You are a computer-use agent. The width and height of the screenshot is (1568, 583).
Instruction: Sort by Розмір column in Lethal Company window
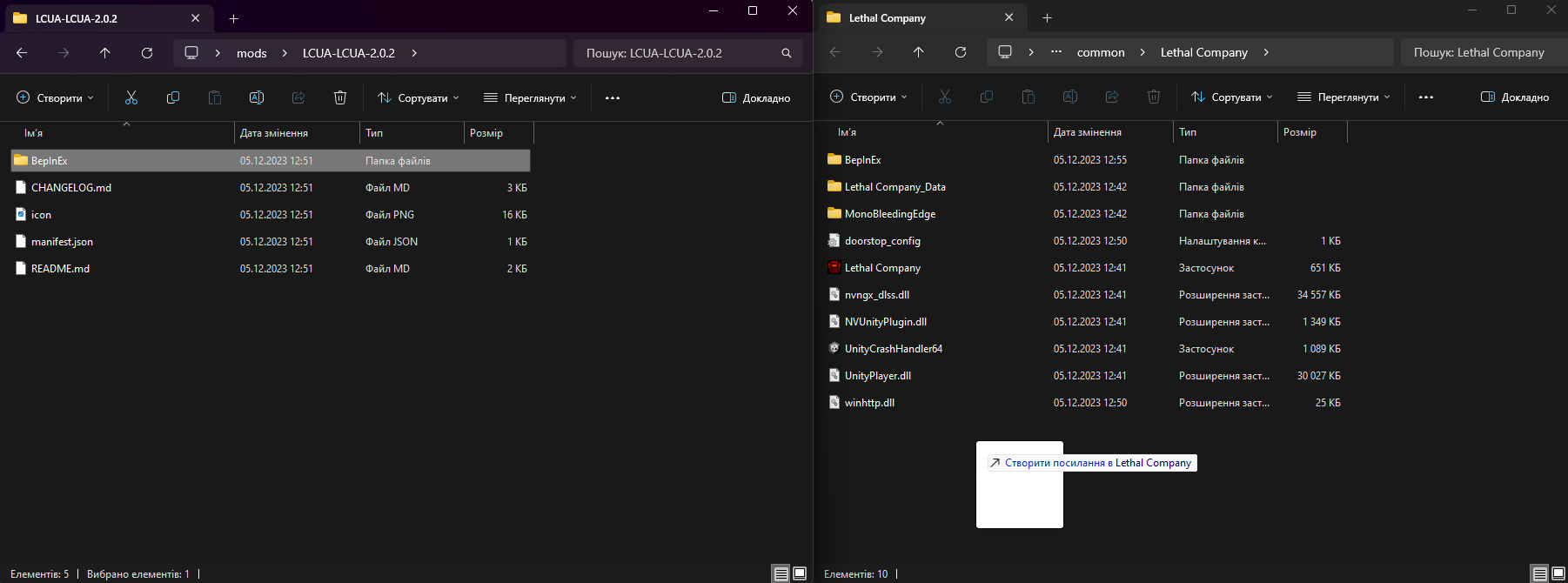(x=1312, y=132)
